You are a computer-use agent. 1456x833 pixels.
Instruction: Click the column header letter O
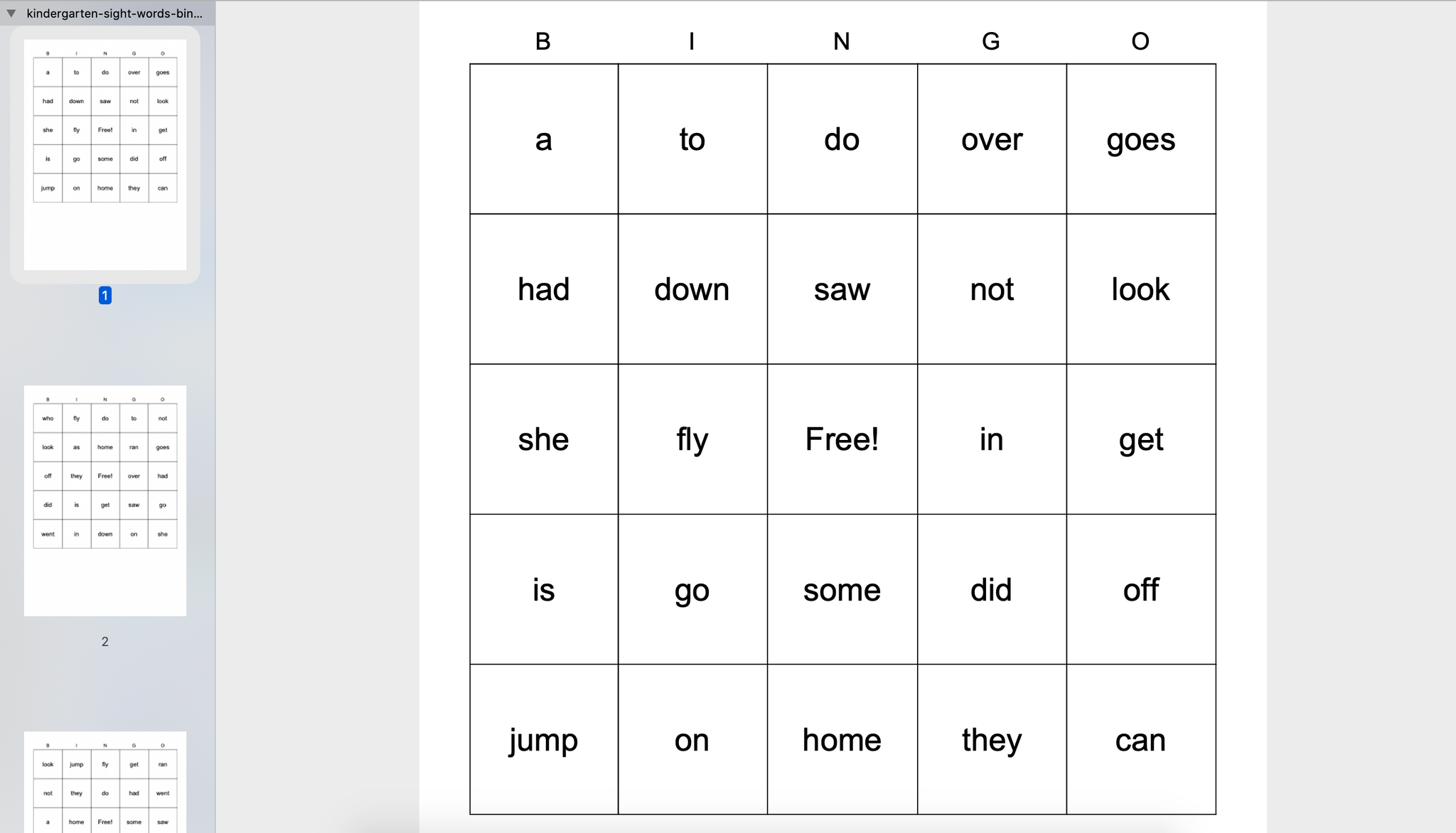[x=1140, y=41]
